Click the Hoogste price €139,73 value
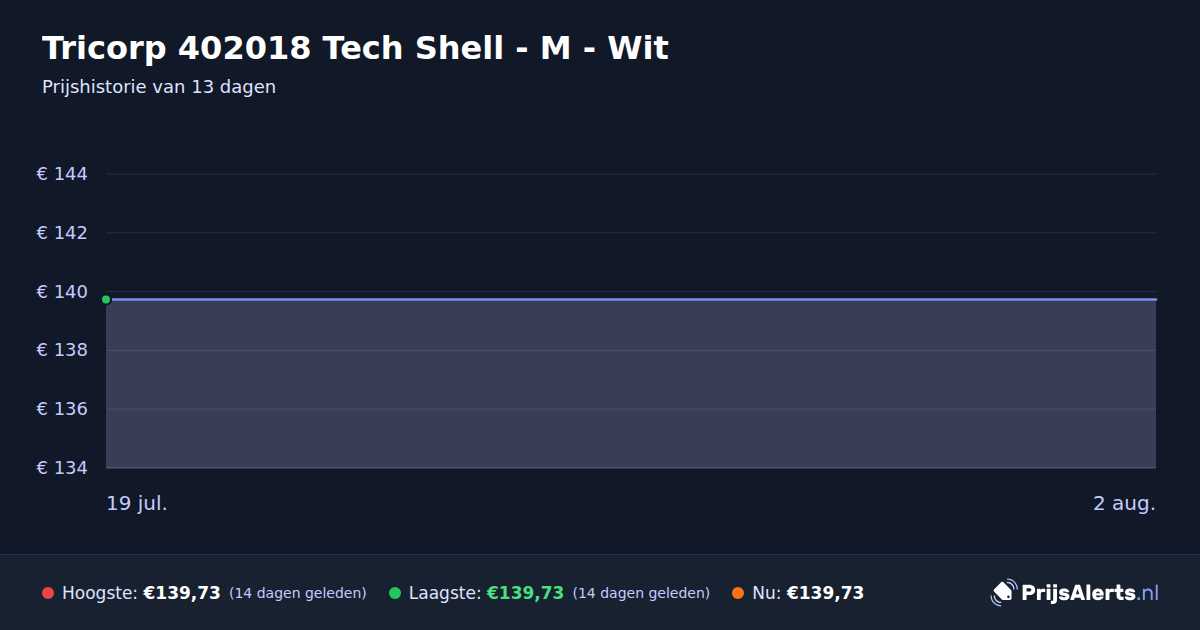1200x630 pixels. point(182,593)
